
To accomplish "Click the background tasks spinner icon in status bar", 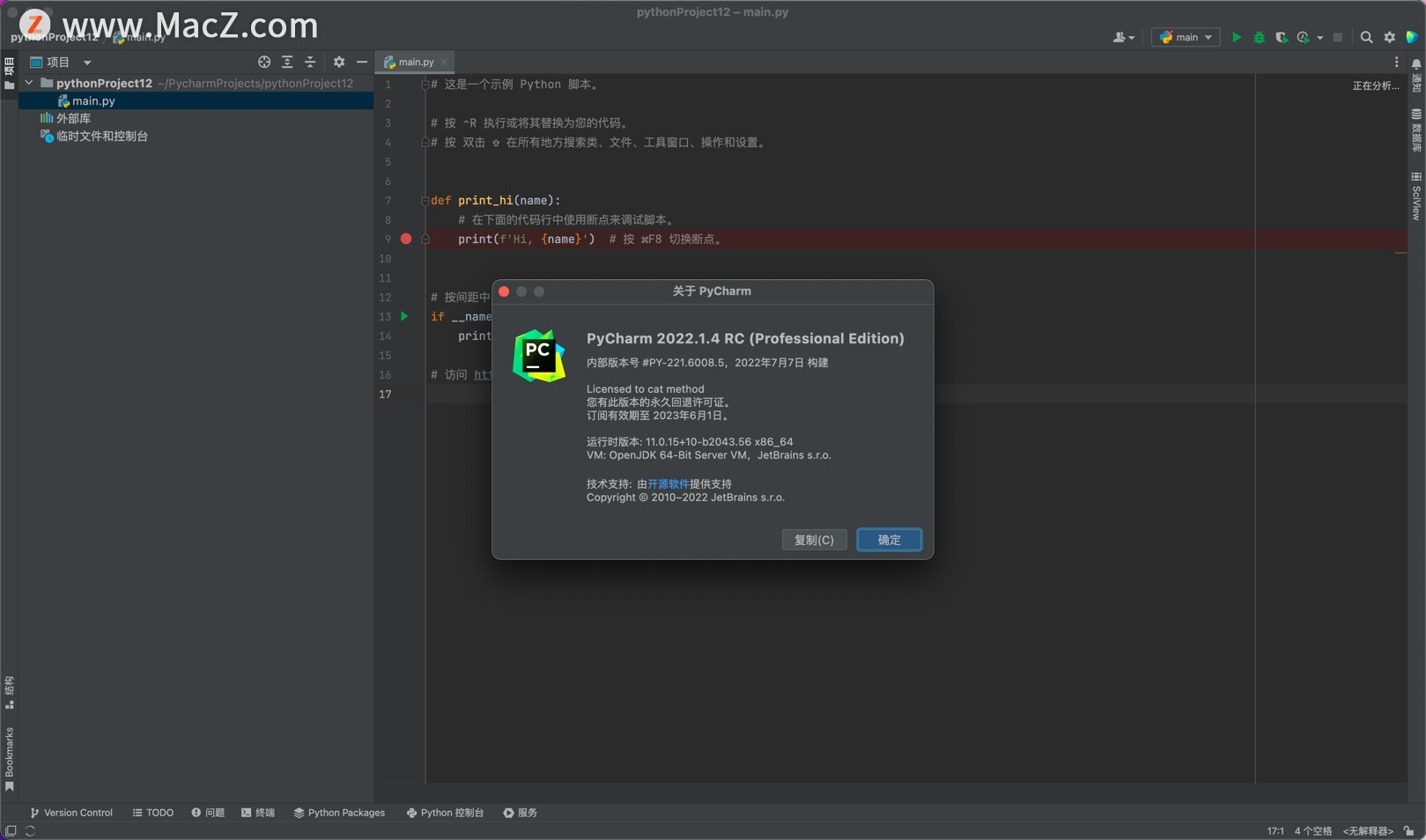I will [x=30, y=831].
